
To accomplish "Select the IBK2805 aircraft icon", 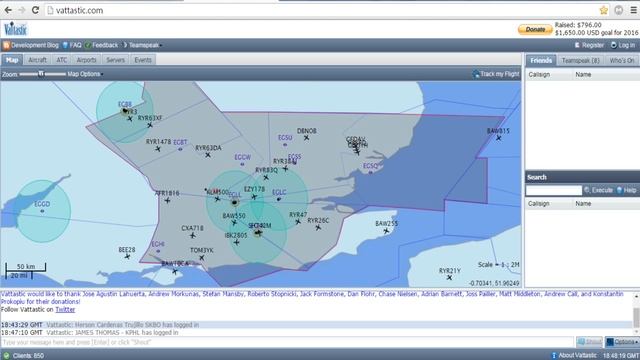I will click(x=236, y=242).
